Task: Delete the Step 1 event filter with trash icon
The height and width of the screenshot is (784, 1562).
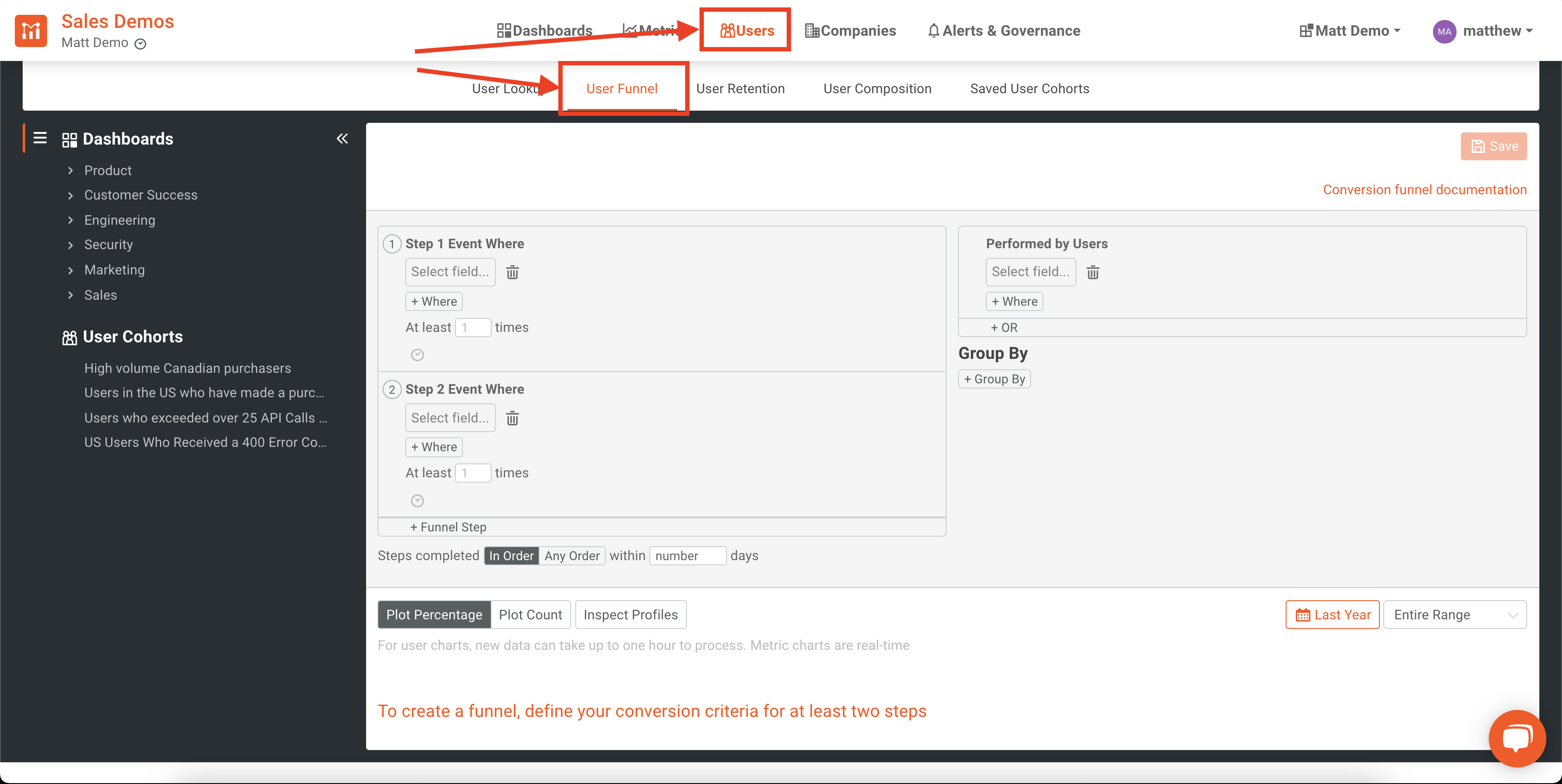Action: (x=513, y=272)
